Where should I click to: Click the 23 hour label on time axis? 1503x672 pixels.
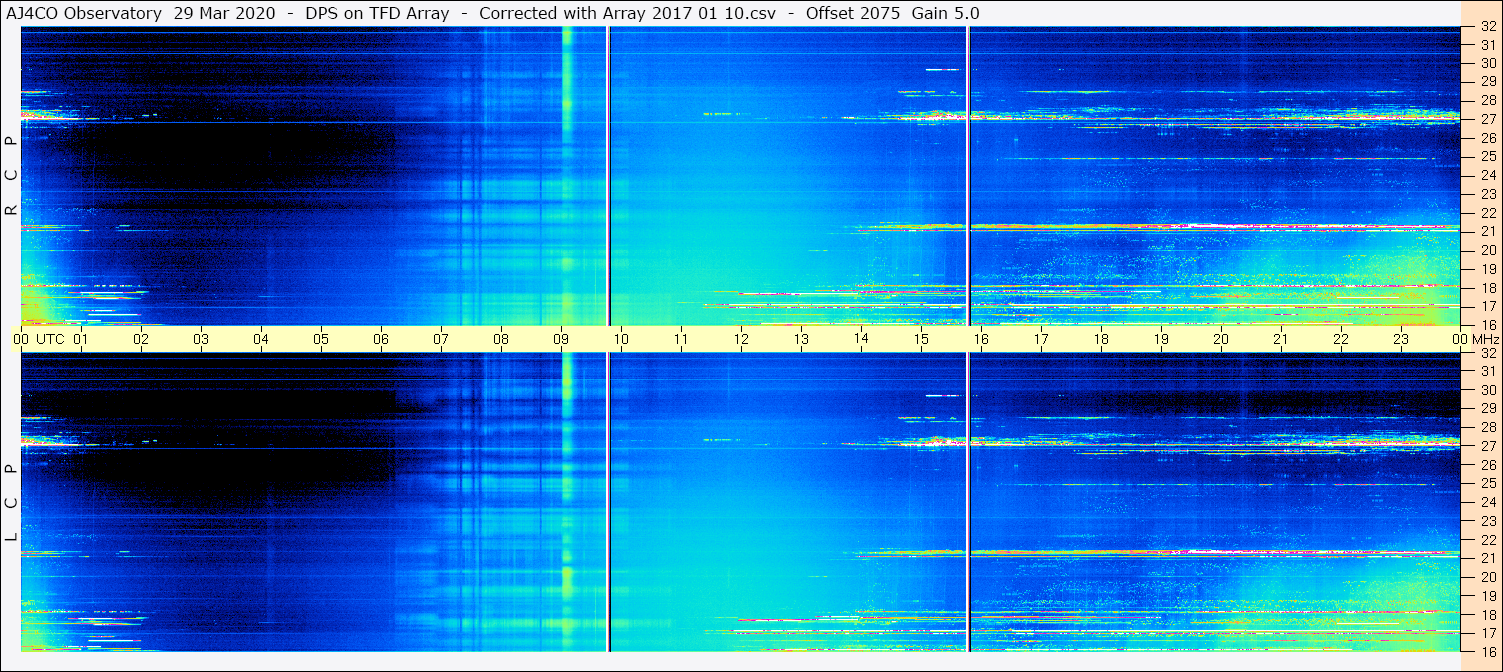[1401, 339]
